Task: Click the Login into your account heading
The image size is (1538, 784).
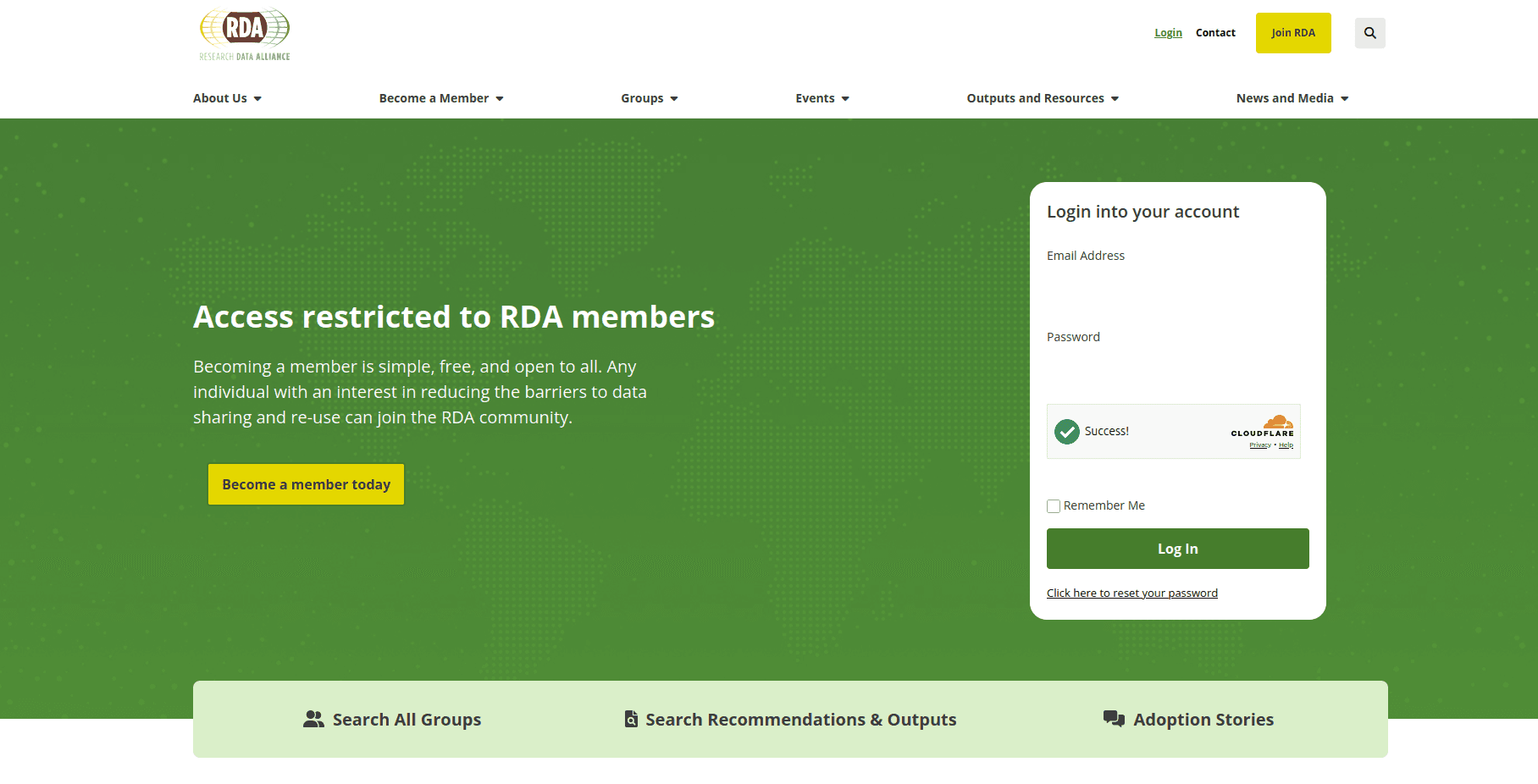Action: pyautogui.click(x=1142, y=212)
